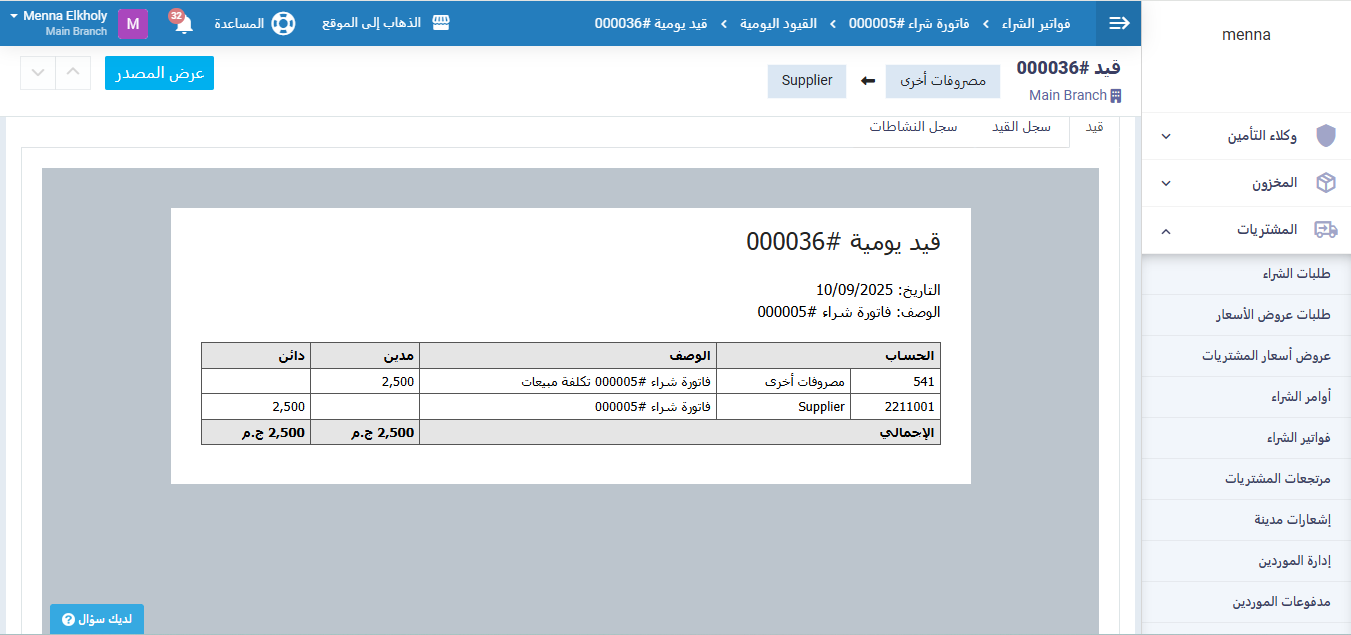Image resolution: width=1351 pixels, height=635 pixels.
Task: Click the Supplier cell in the table
Action: (x=784, y=407)
